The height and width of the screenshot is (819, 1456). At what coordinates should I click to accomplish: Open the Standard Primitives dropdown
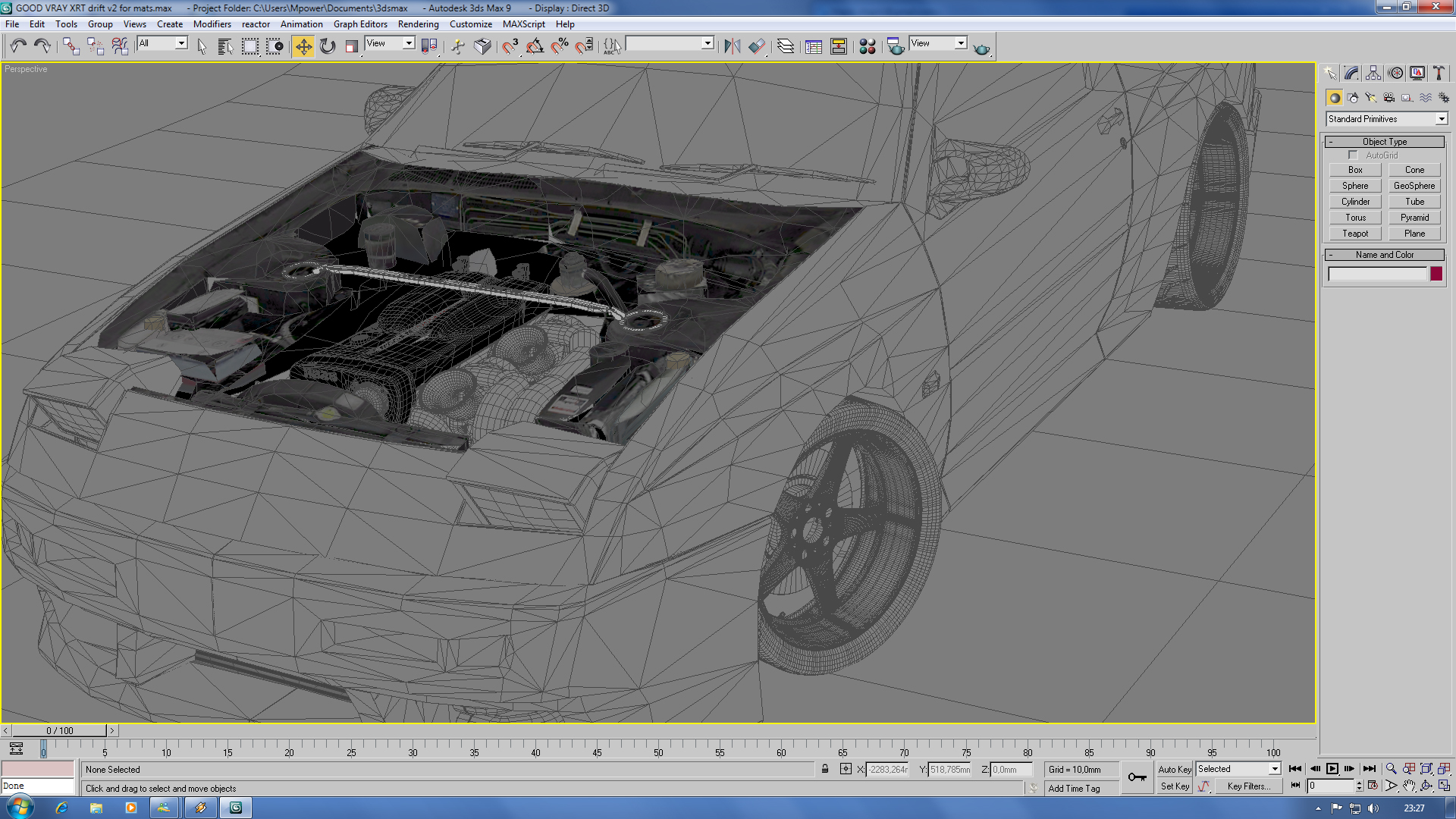[1441, 119]
